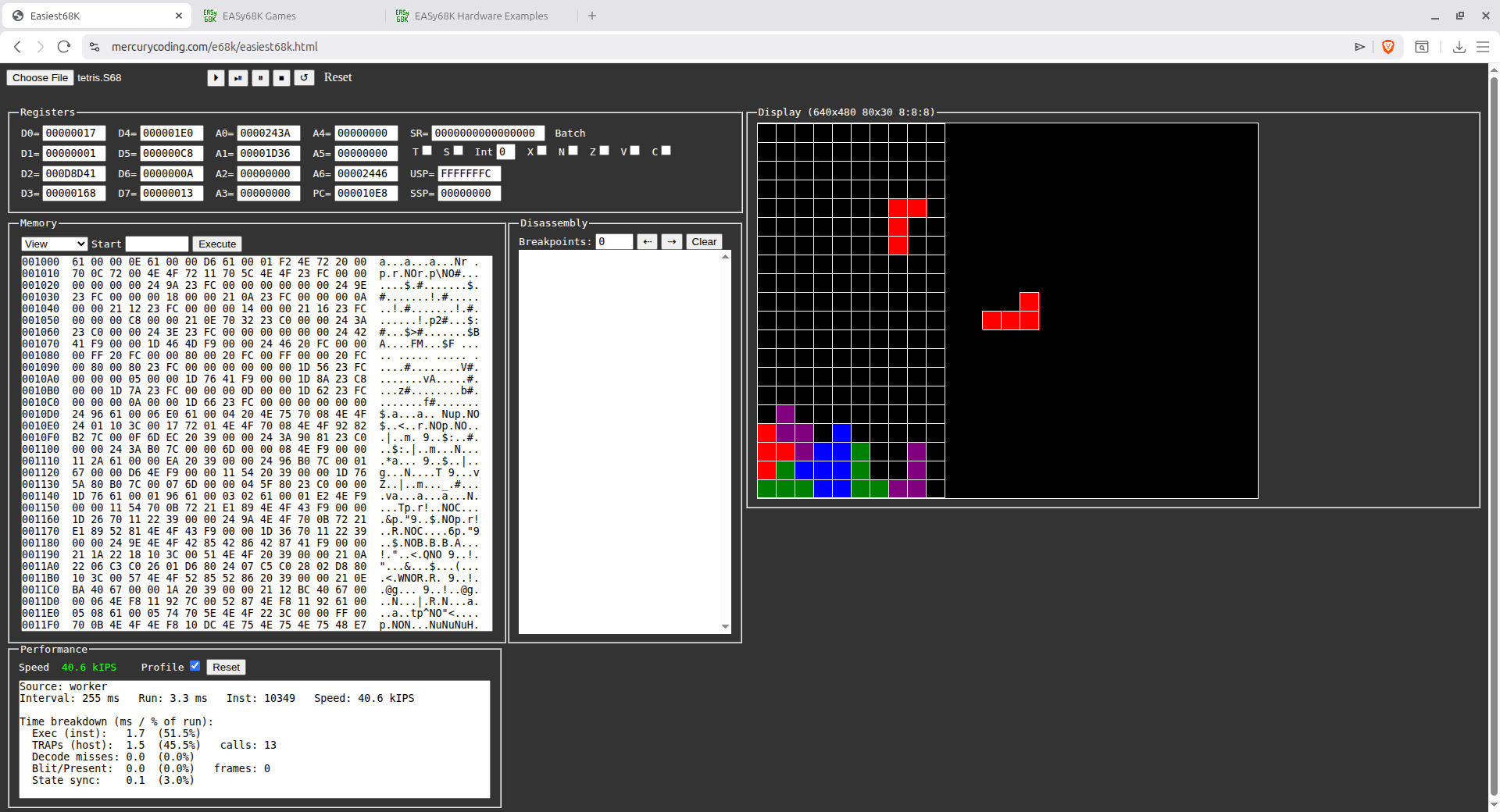
Task: Stop the emulator execution
Action: tap(282, 77)
